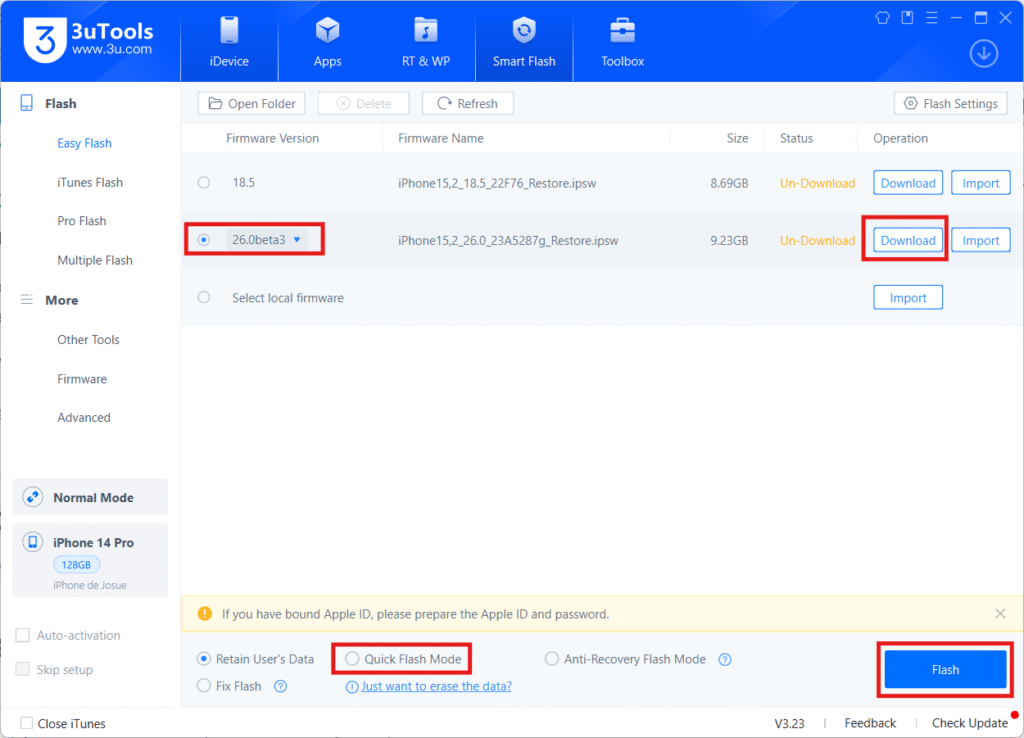Open help for Anti-Recovery Flash Mode
This screenshot has width=1024, height=738.
coord(725,660)
